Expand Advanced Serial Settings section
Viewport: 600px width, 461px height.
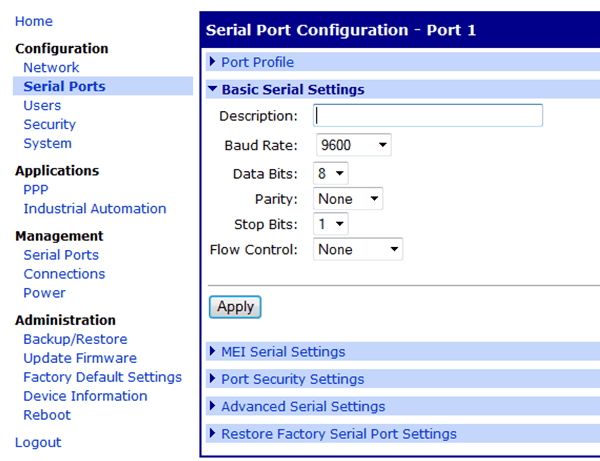point(302,407)
